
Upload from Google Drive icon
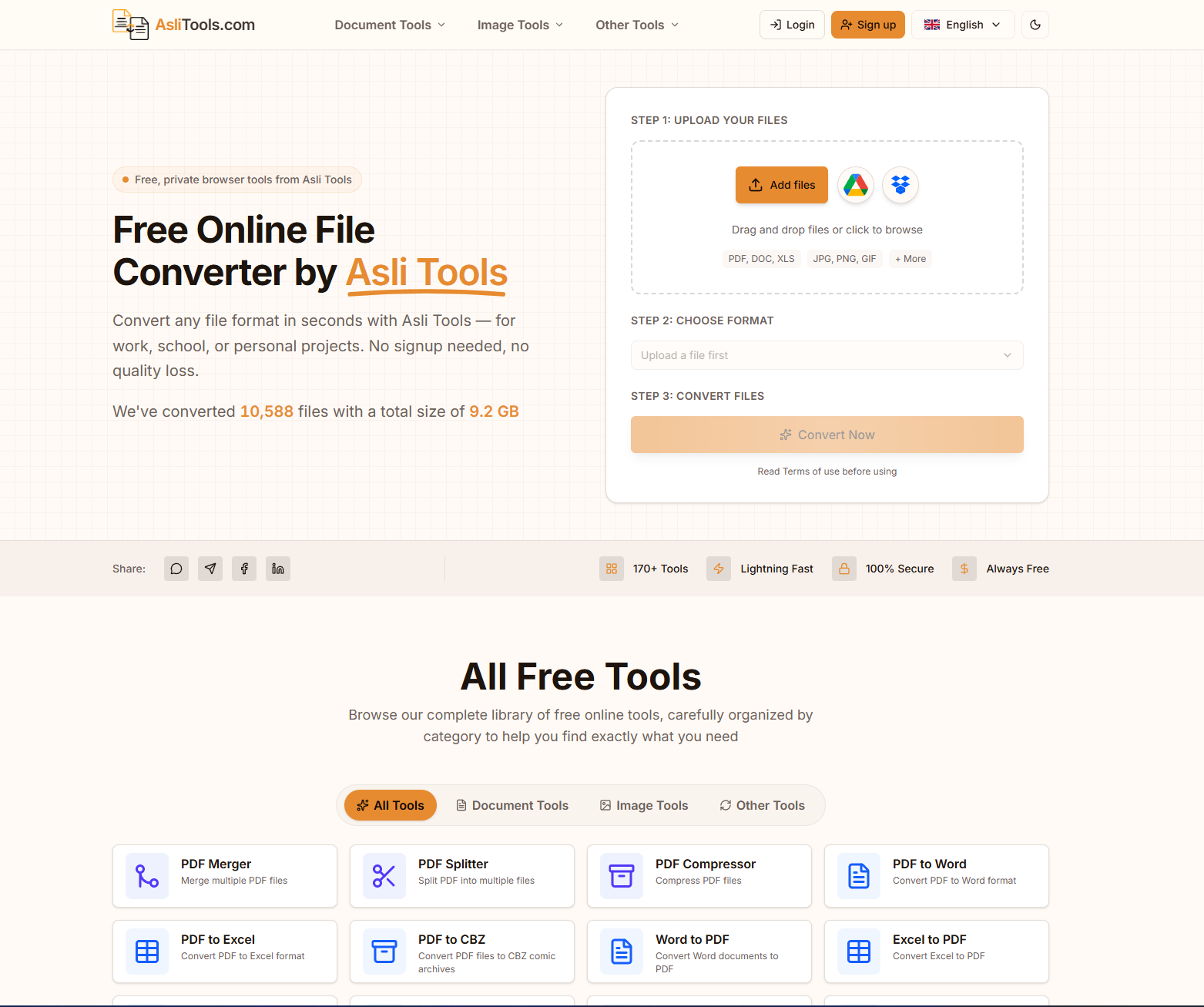[x=856, y=185]
